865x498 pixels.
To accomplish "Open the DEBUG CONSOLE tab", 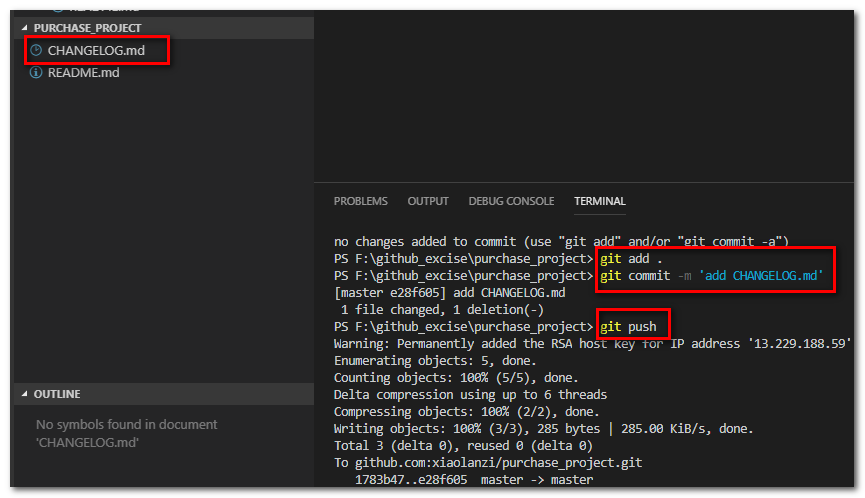I will 511,201.
